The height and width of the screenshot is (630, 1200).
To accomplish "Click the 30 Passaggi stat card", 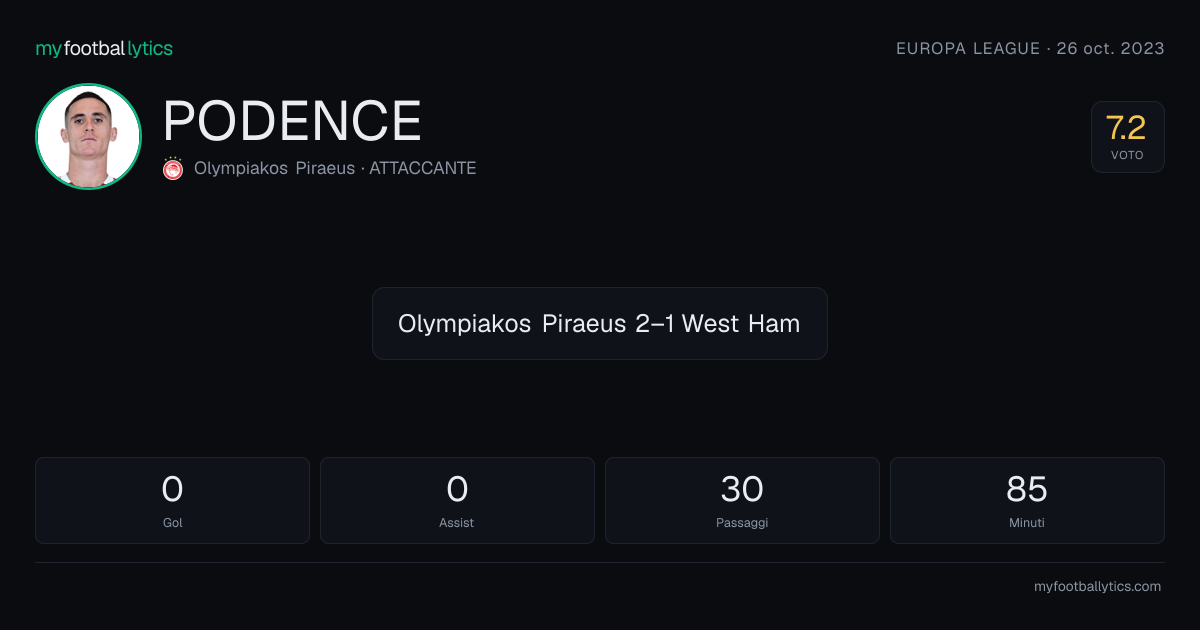I will (742, 500).
